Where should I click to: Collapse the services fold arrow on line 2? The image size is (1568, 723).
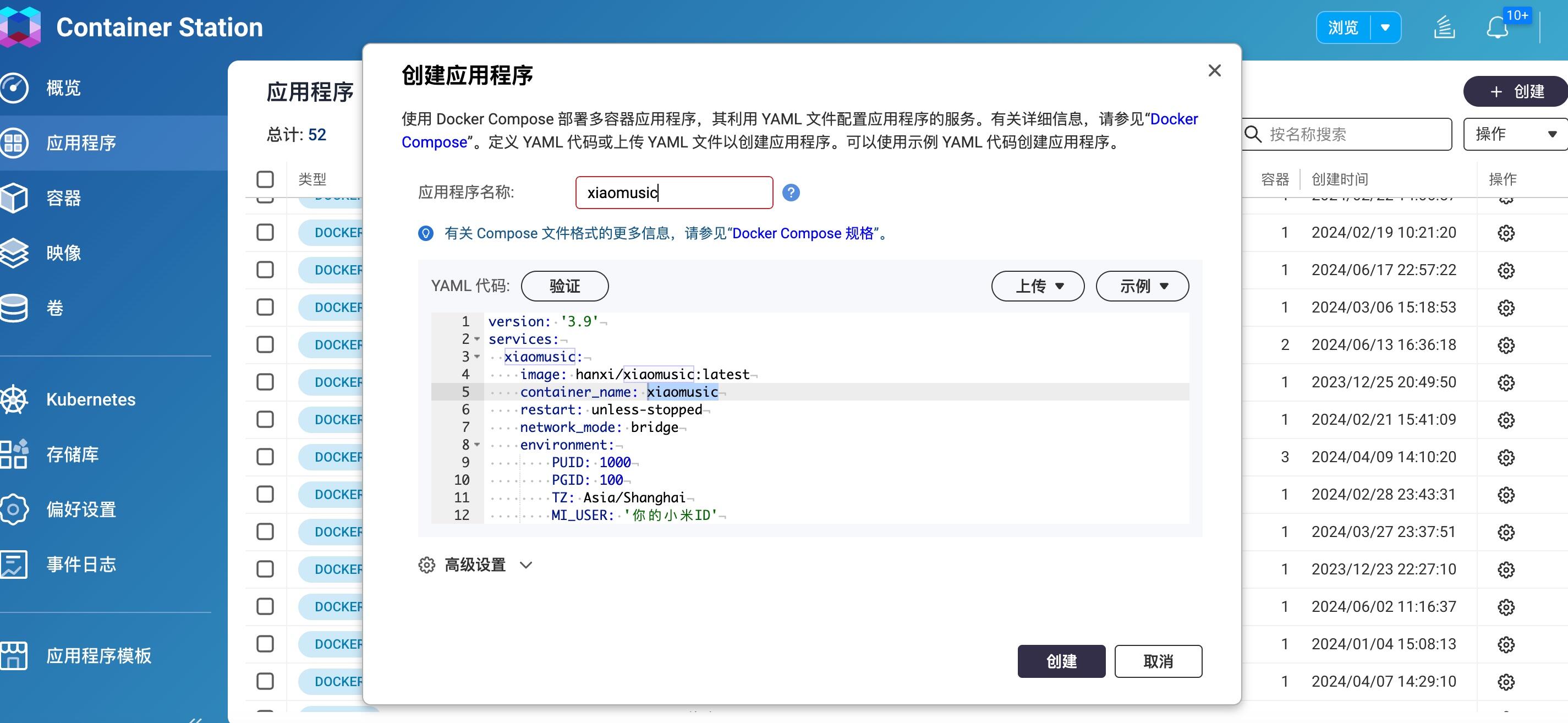(477, 339)
